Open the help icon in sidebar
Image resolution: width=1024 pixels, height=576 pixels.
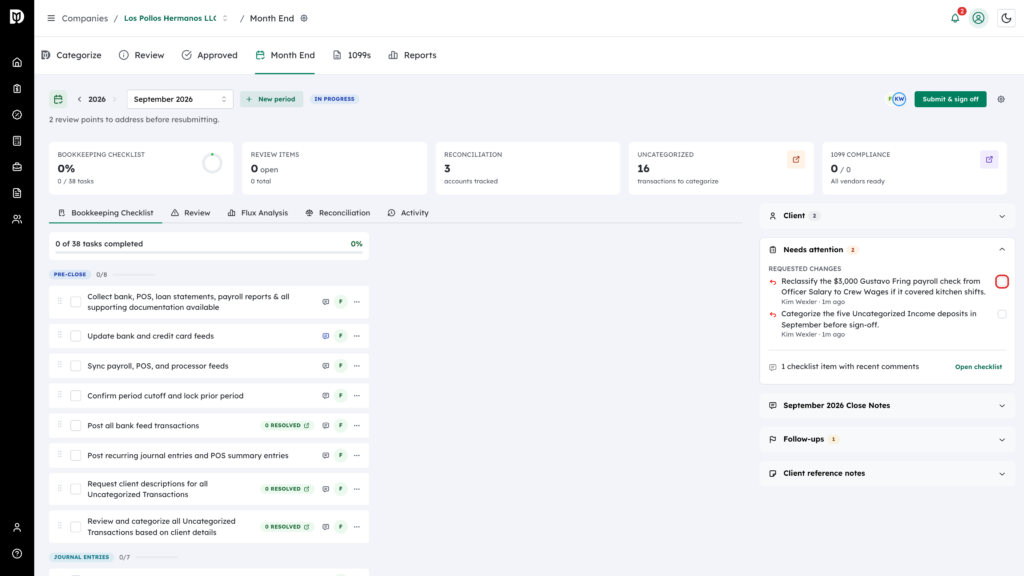click(x=17, y=554)
